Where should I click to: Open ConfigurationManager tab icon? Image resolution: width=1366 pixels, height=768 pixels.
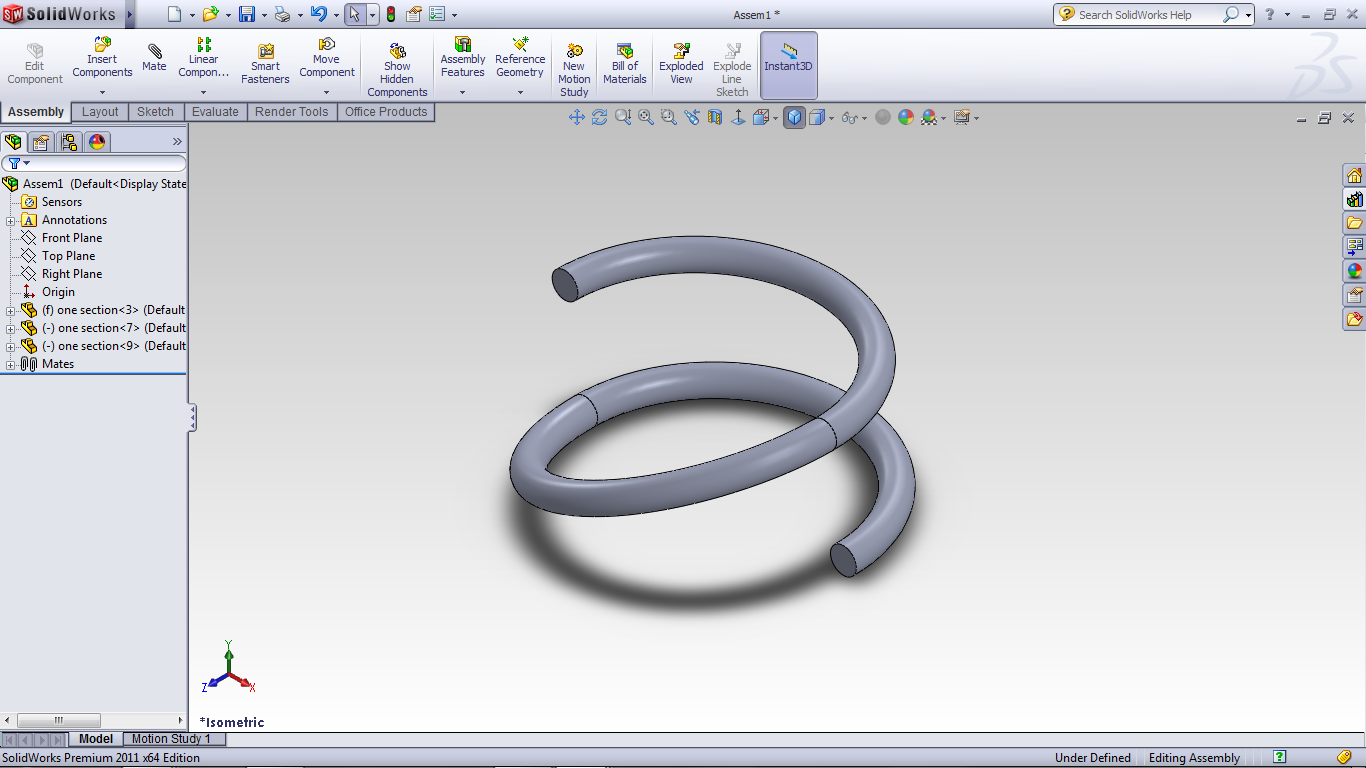pos(69,142)
